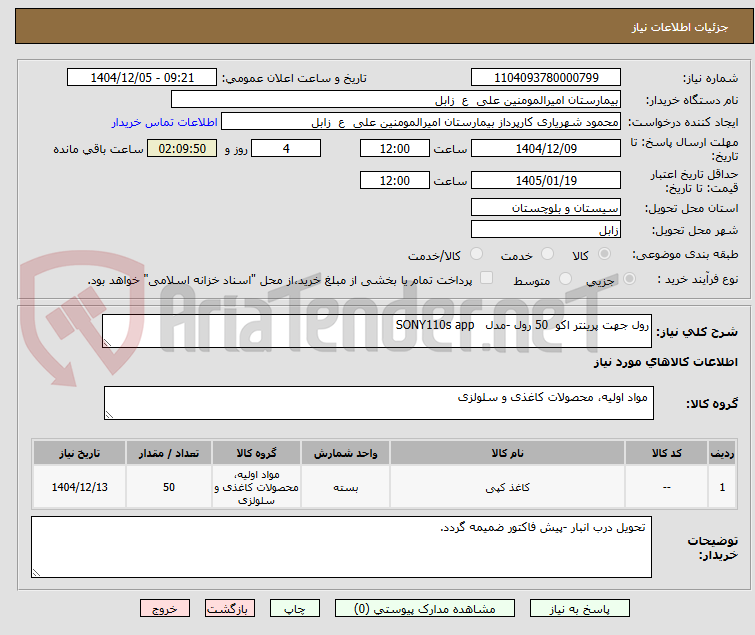Click the گروه کالا table column header
Screen dimensions: 755x635
257,453
